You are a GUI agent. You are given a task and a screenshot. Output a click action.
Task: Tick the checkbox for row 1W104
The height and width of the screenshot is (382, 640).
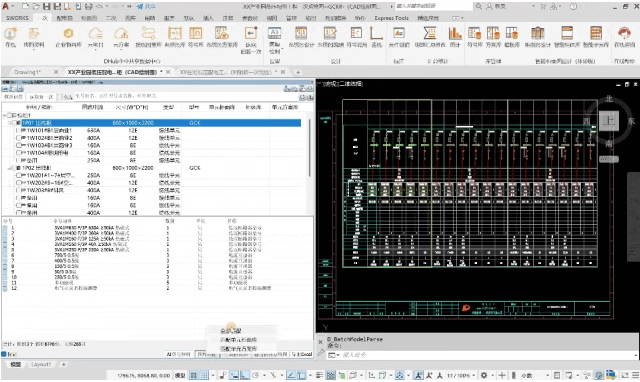(x=18, y=153)
